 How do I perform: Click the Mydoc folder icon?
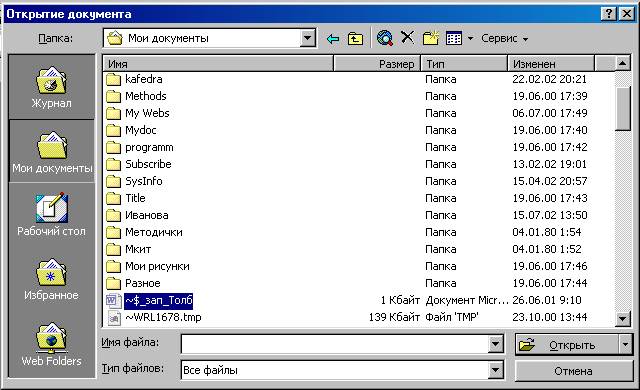point(113,130)
